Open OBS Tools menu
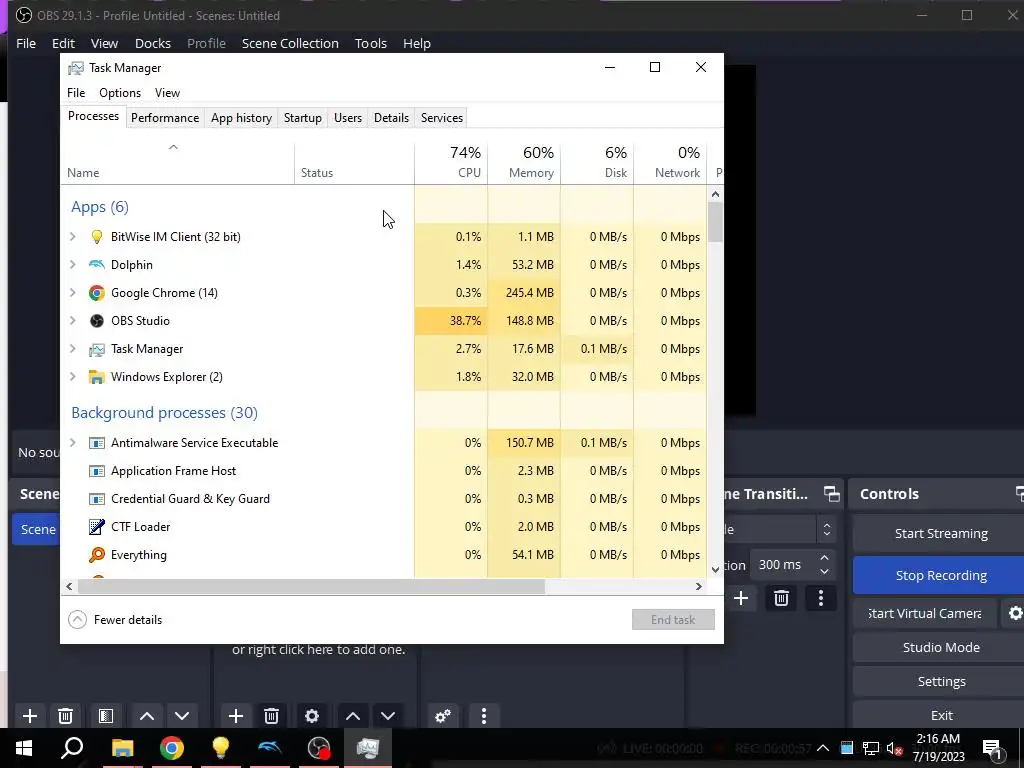 (370, 43)
